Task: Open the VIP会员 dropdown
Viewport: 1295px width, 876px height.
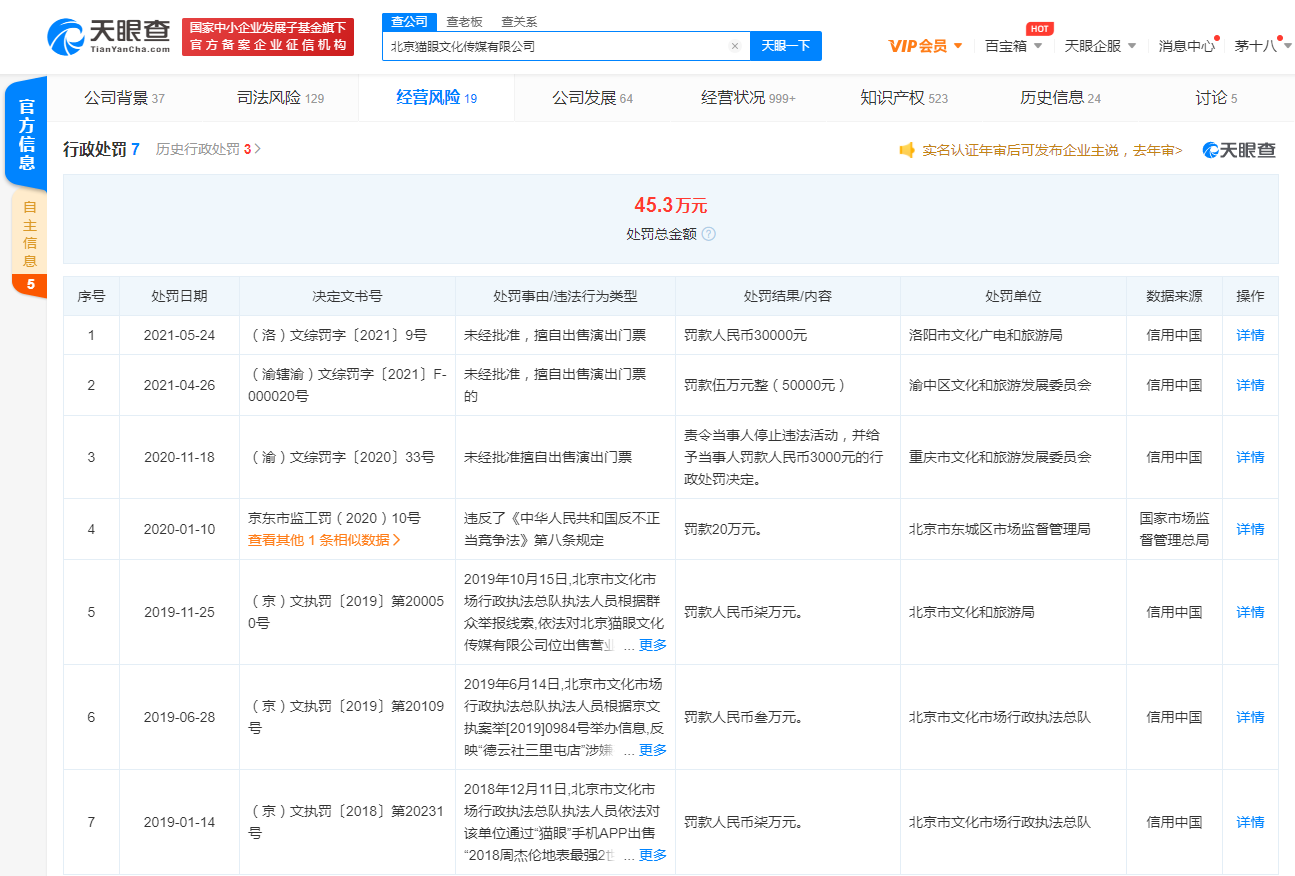Action: tap(920, 46)
